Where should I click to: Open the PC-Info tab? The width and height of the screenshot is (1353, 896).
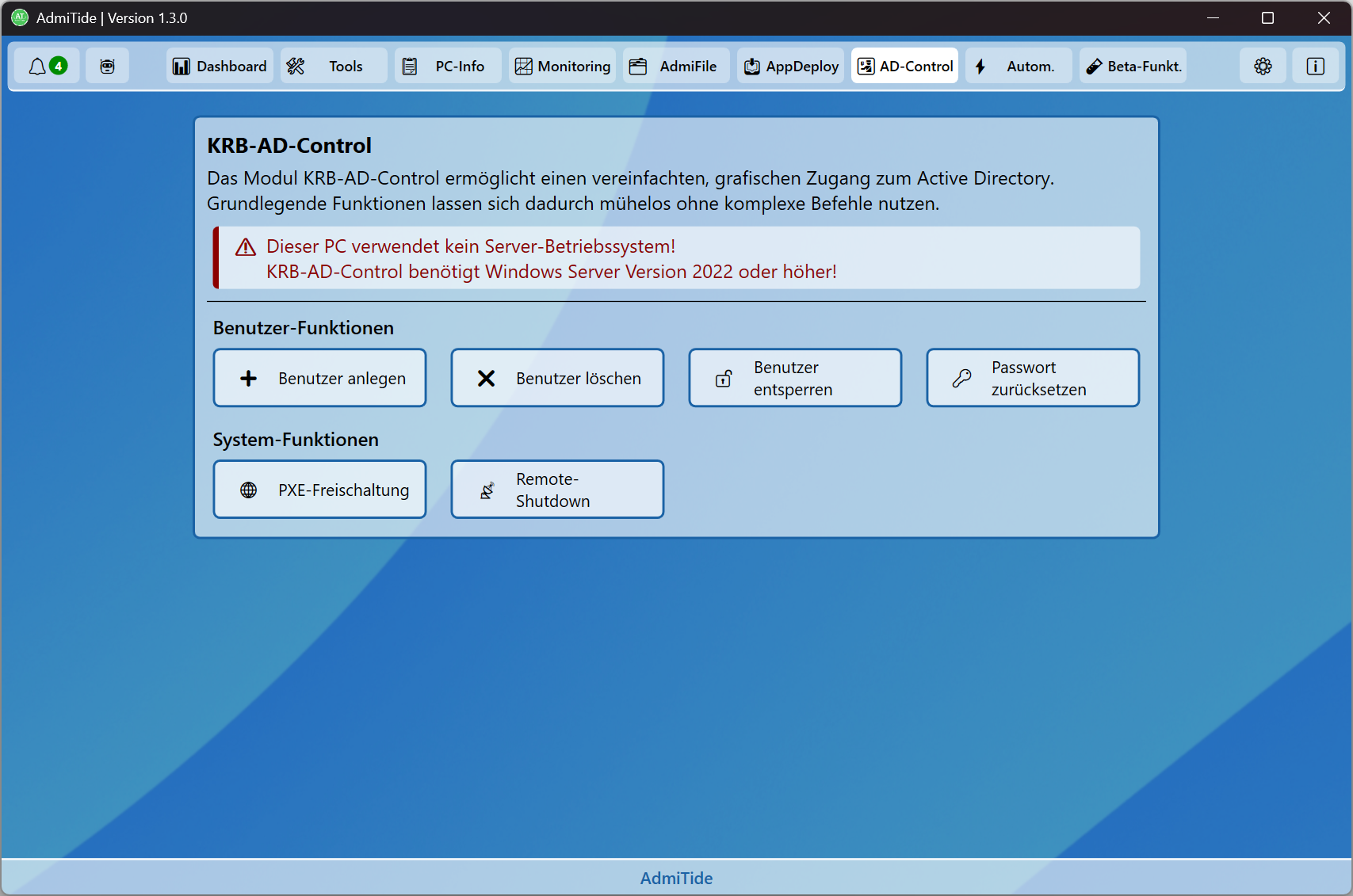448,66
